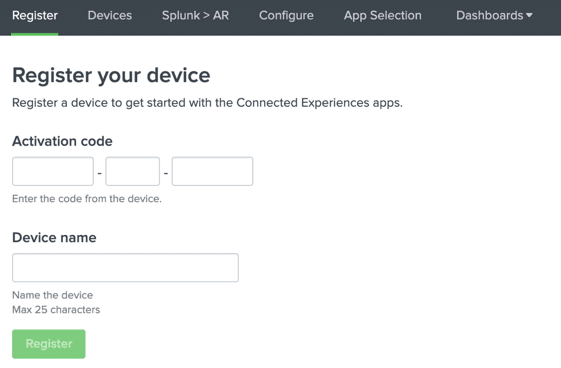Go to the Configure tab
The height and width of the screenshot is (368, 561).
point(286,15)
